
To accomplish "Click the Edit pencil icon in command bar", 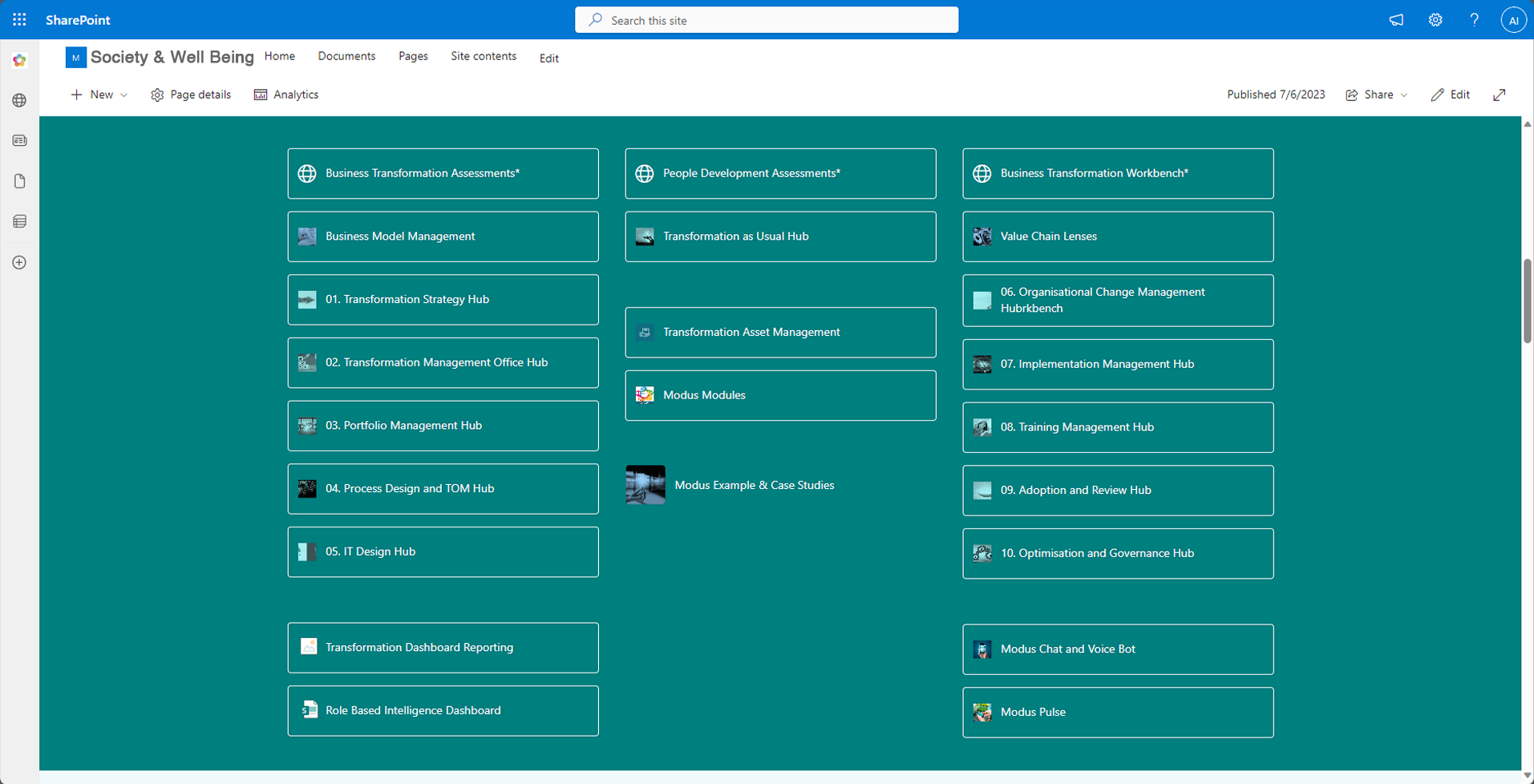I will [x=1438, y=95].
